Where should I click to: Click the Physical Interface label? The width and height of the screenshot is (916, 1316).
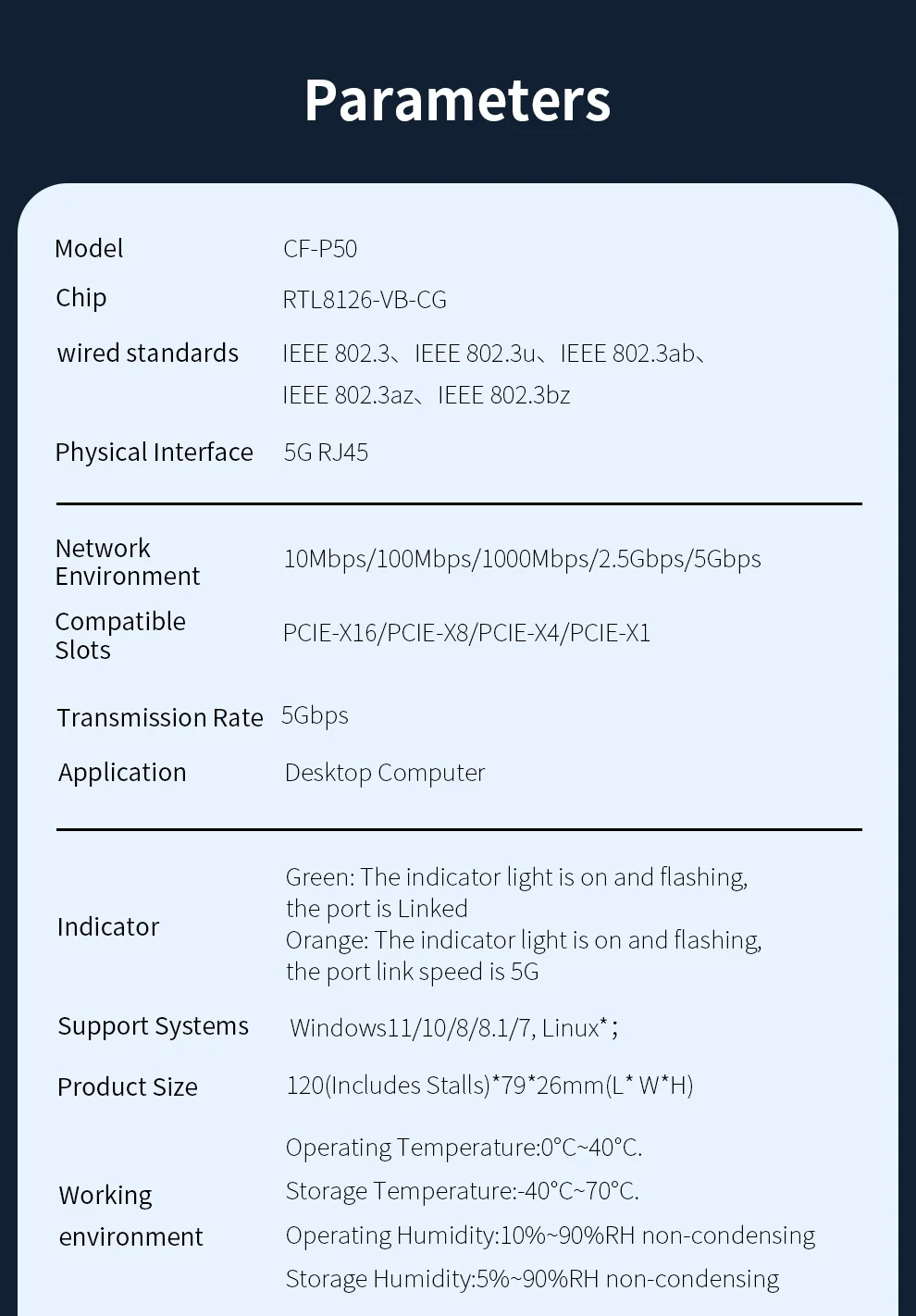pos(154,452)
